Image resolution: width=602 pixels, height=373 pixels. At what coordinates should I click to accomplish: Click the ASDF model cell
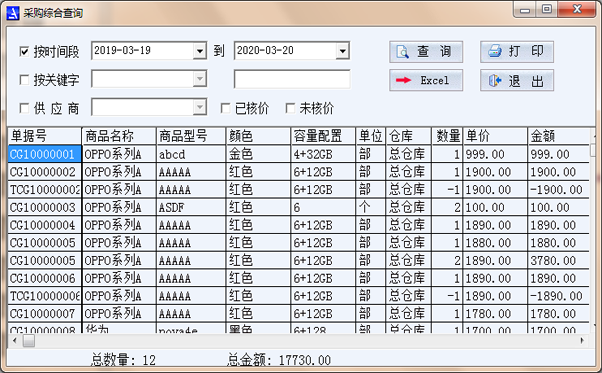[191, 207]
